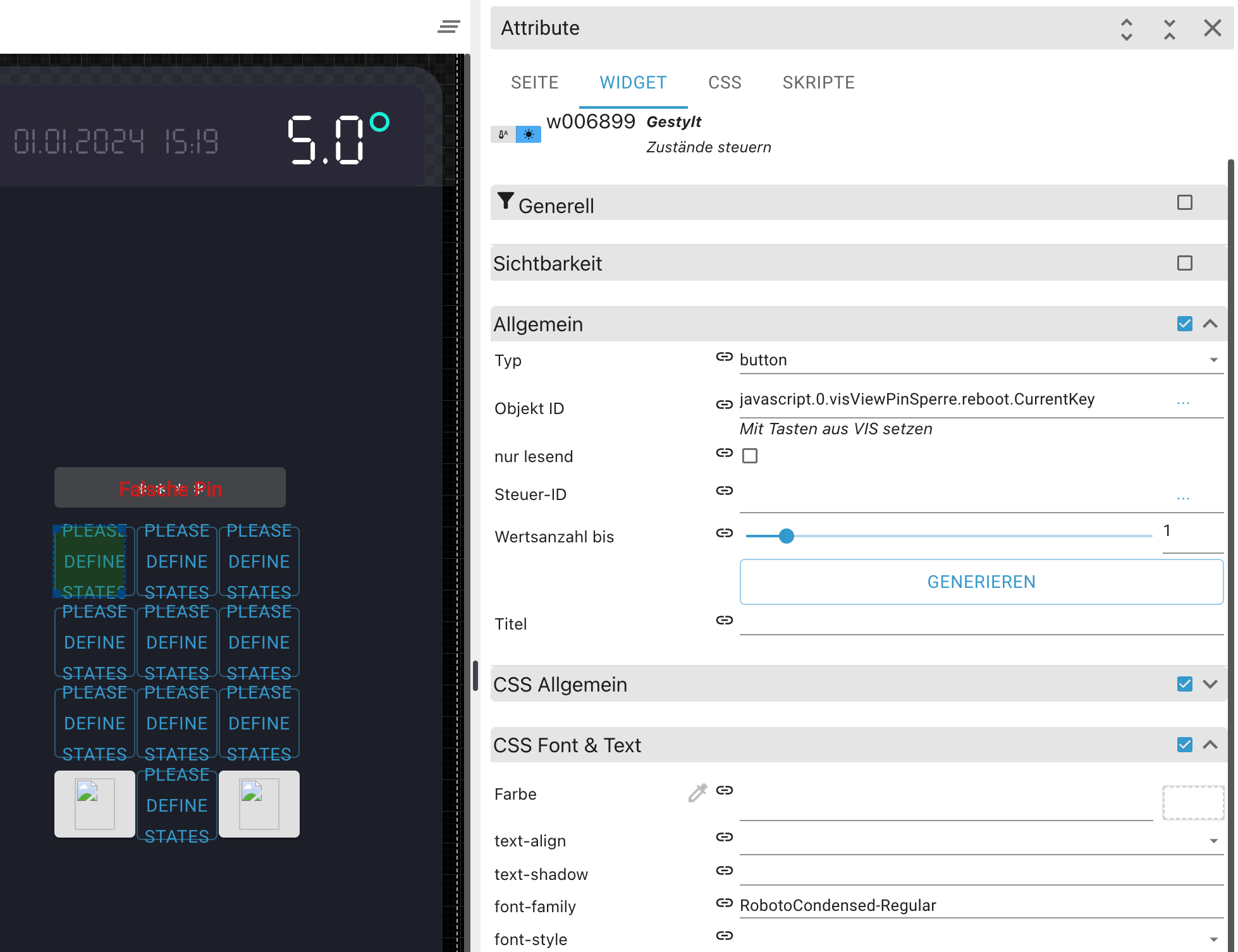This screenshot has width=1238, height=952.
Task: Collapse all attribute groups
Action: click(1170, 28)
